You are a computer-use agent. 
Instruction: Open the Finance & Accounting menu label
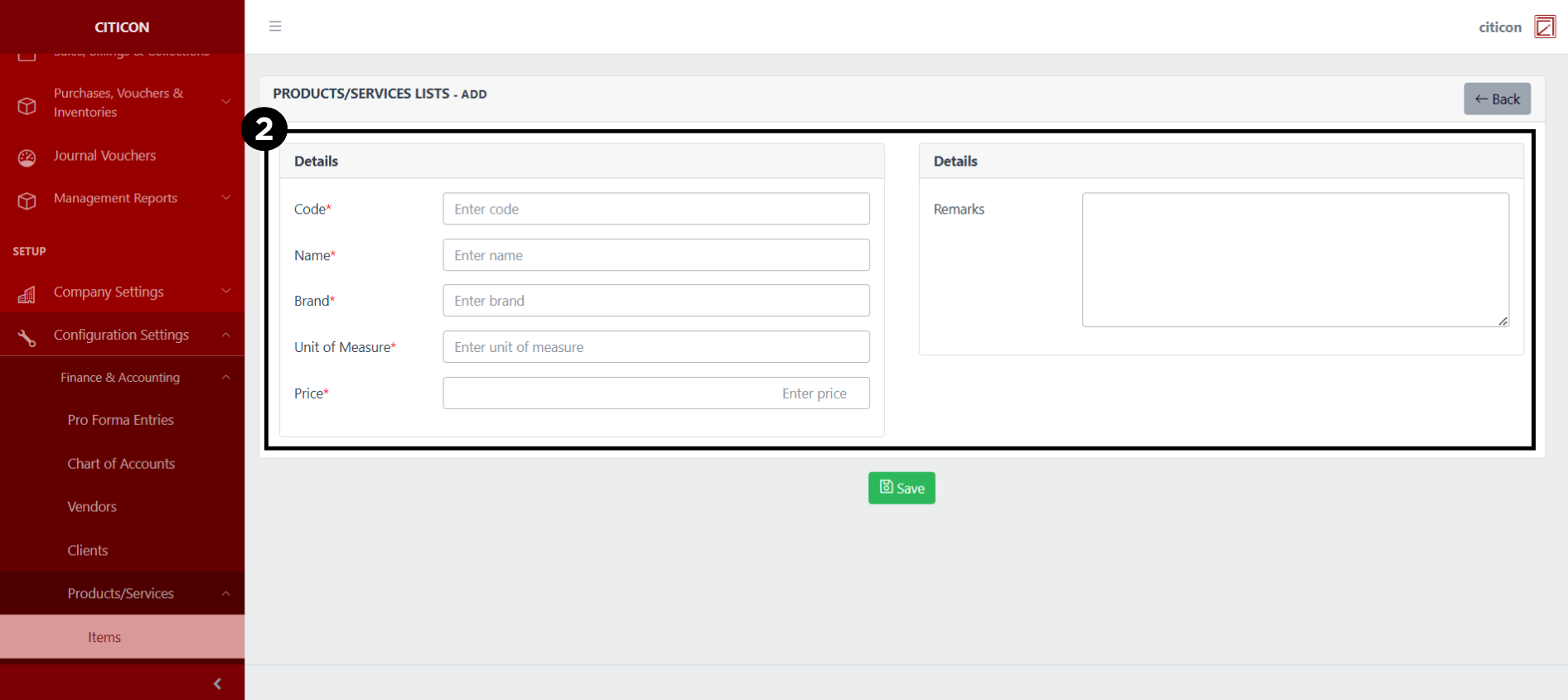coord(120,377)
